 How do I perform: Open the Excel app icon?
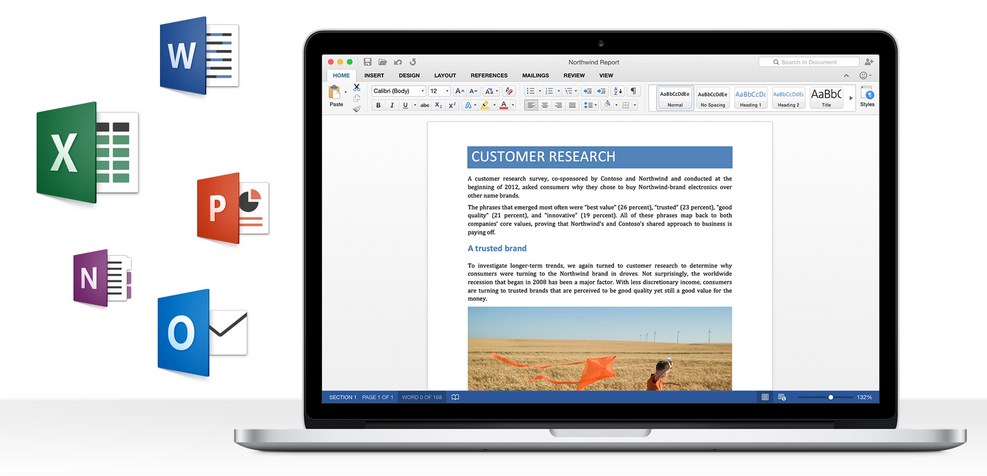coord(87,152)
